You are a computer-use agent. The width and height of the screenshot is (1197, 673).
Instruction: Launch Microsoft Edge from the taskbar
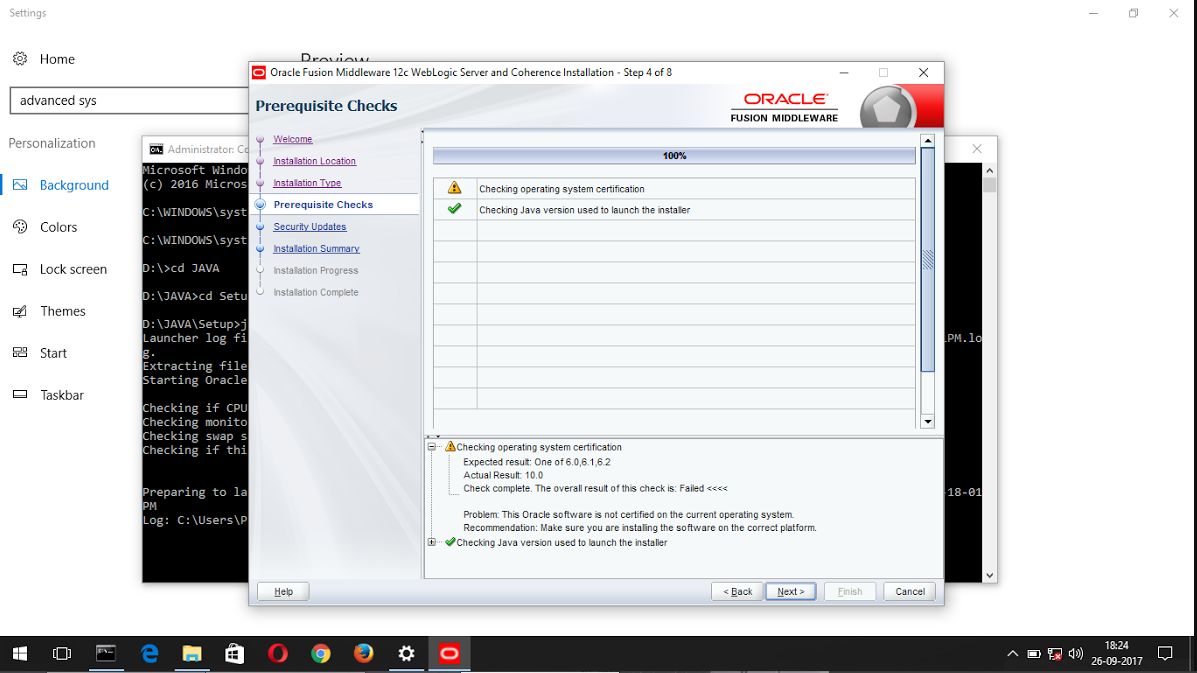[x=150, y=654]
